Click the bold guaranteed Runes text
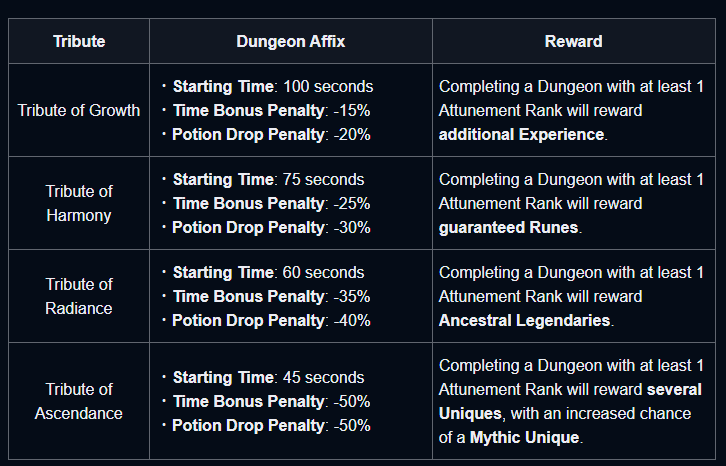The height and width of the screenshot is (466, 726). [508, 227]
